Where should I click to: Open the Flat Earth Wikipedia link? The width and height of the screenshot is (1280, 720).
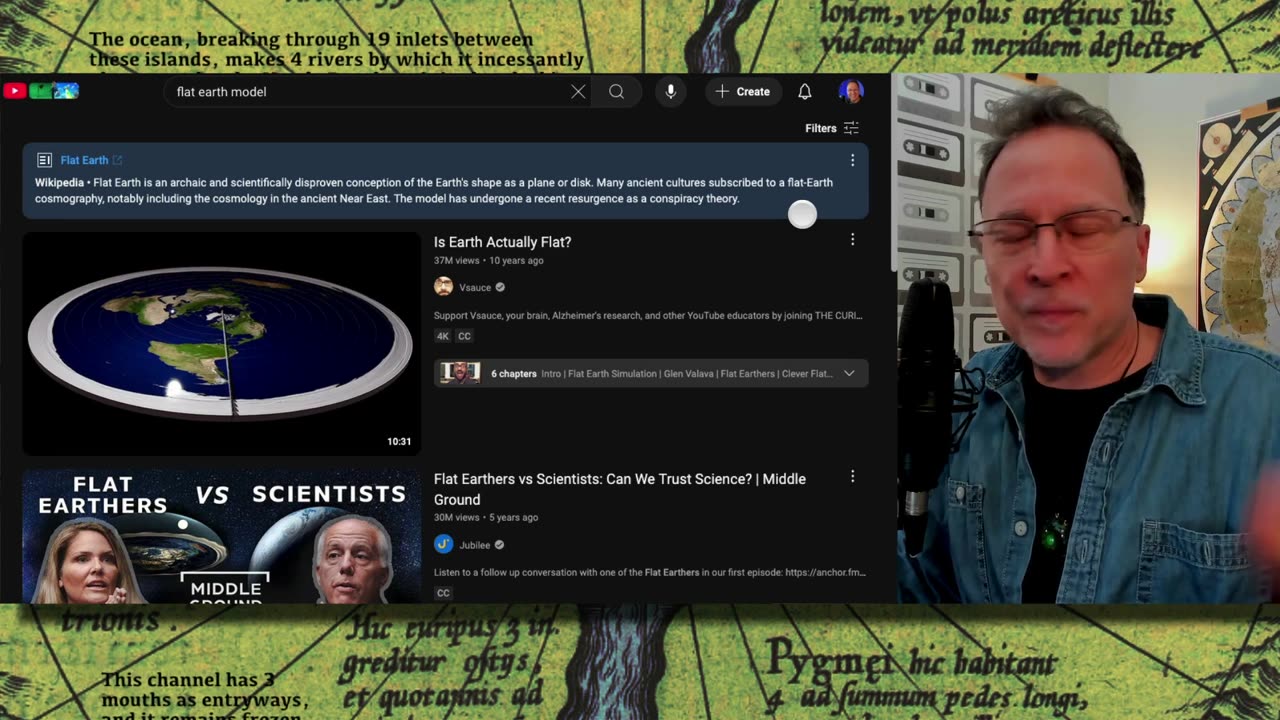coord(91,160)
